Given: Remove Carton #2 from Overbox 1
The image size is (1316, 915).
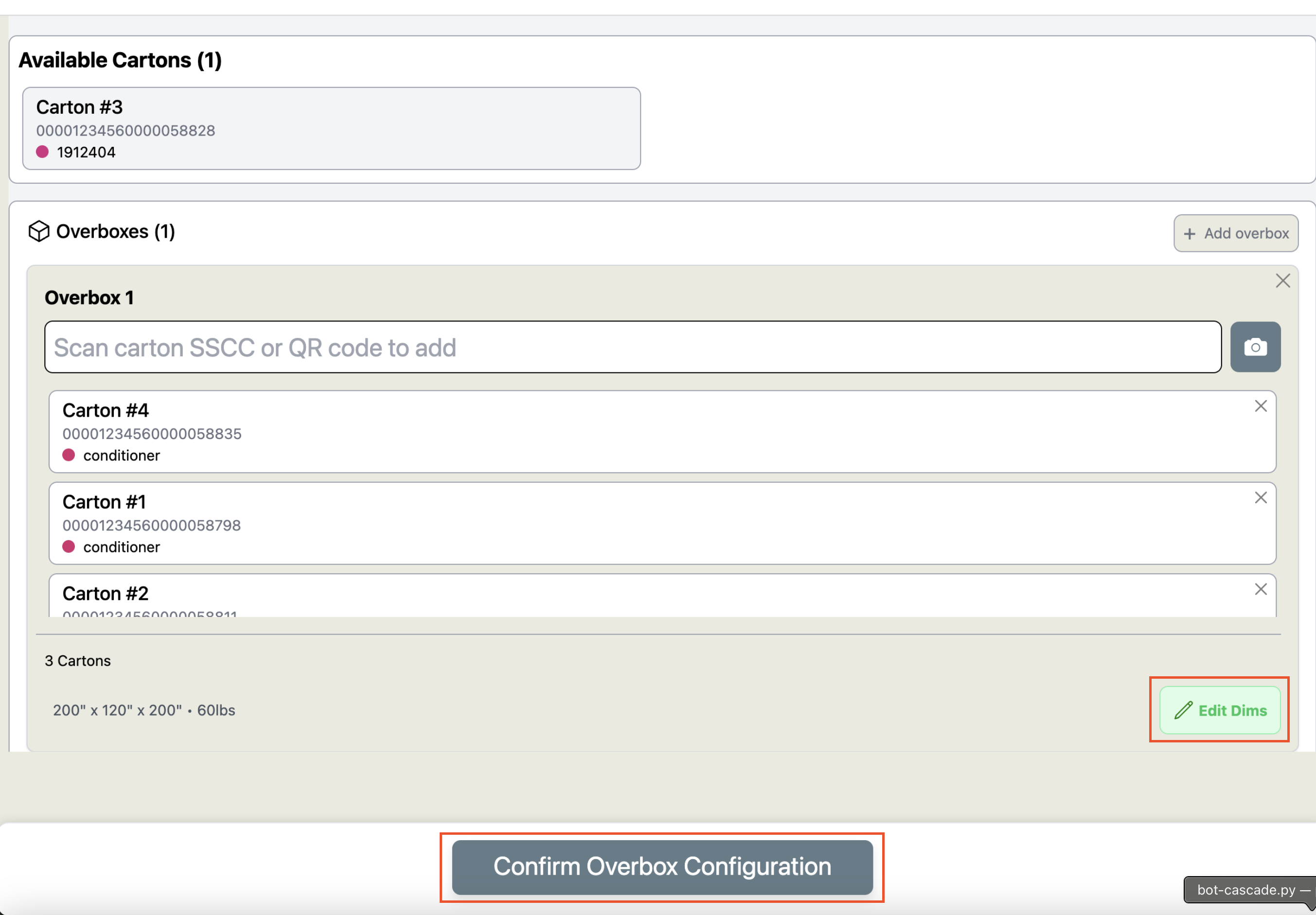Looking at the screenshot, I should 1261,589.
